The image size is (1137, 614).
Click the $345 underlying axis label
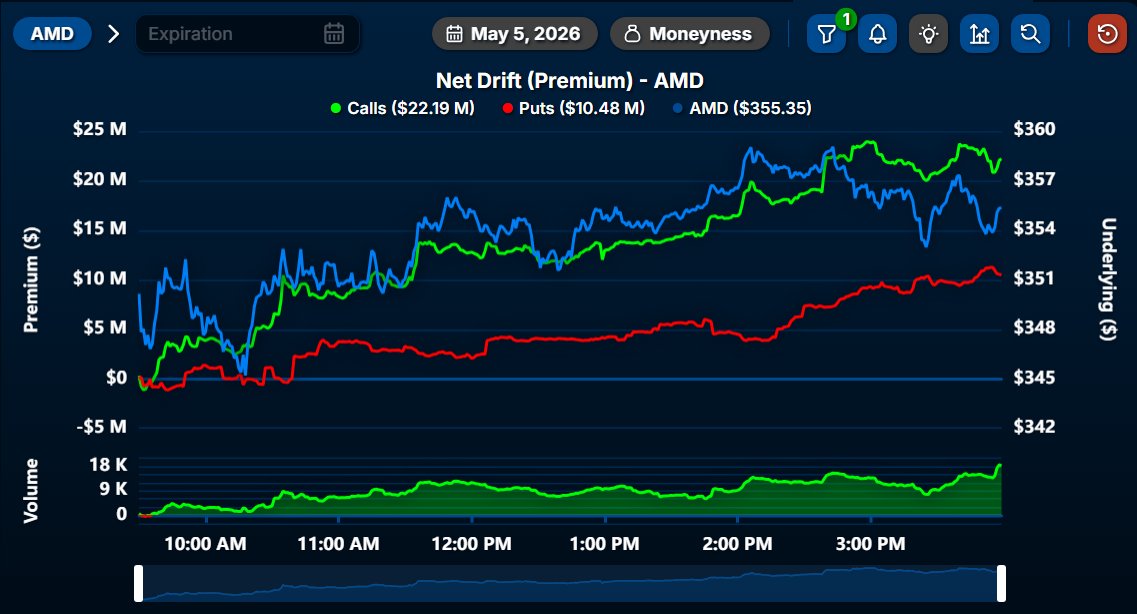point(1034,378)
